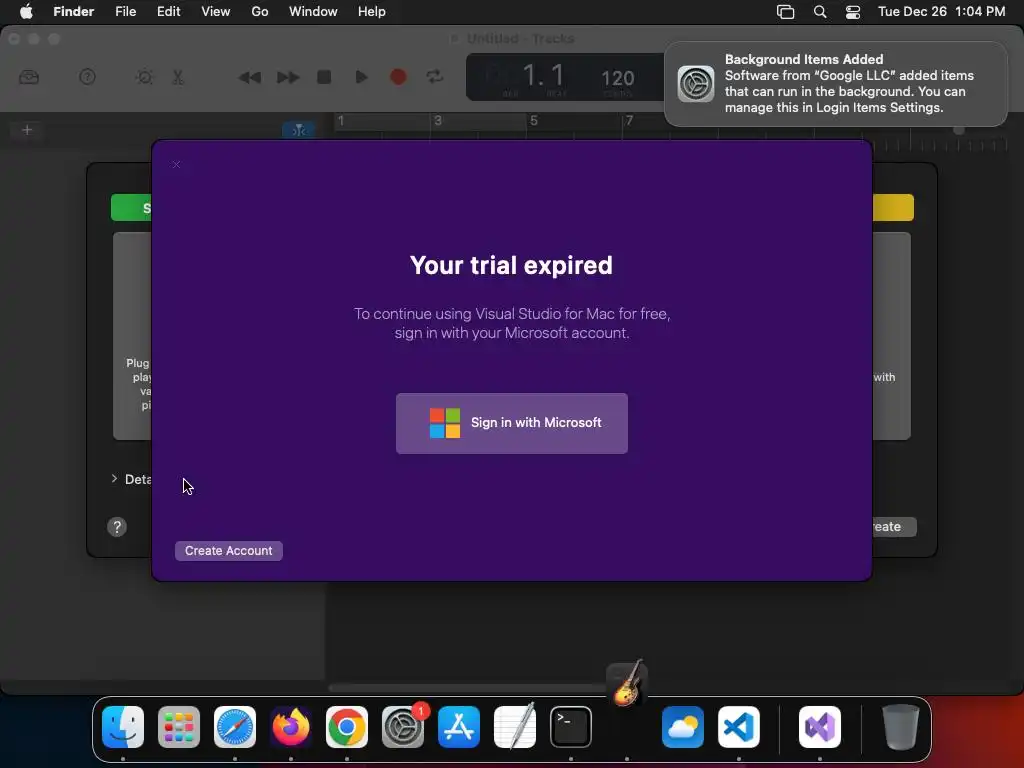This screenshot has width=1024, height=768.
Task: Open System Settings from the Dock
Action: tap(403, 727)
